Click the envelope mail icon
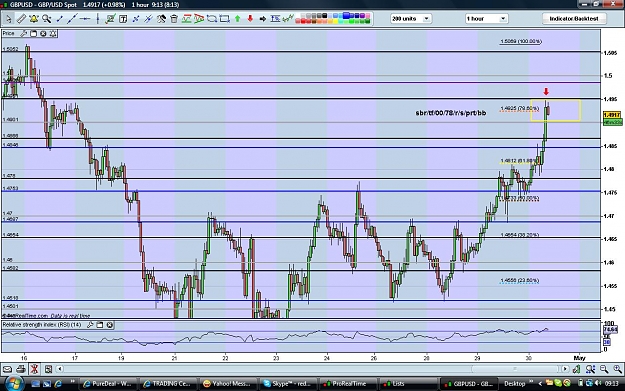 7,369
